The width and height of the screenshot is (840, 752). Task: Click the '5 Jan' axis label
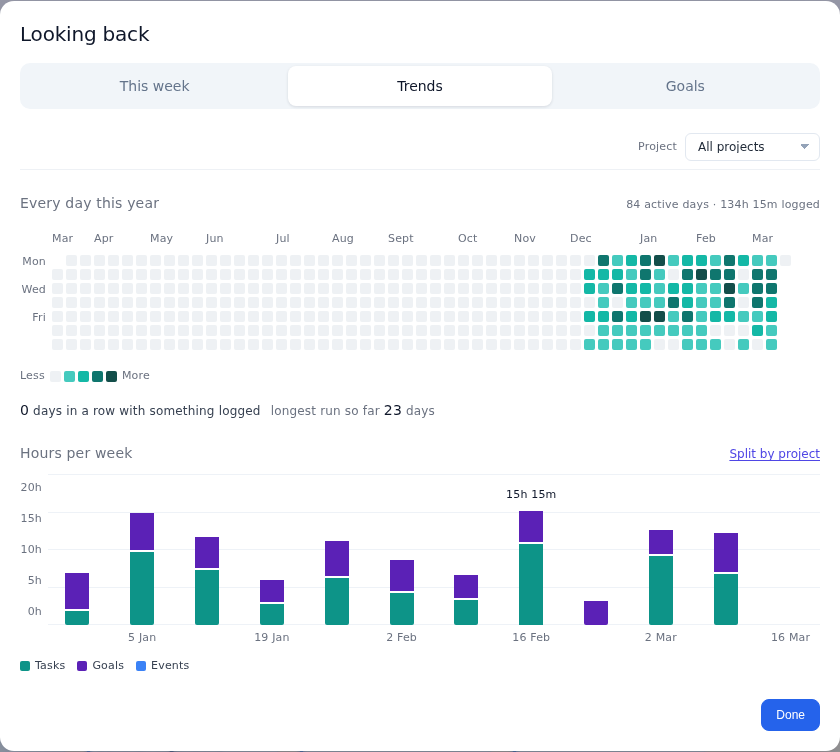142,637
